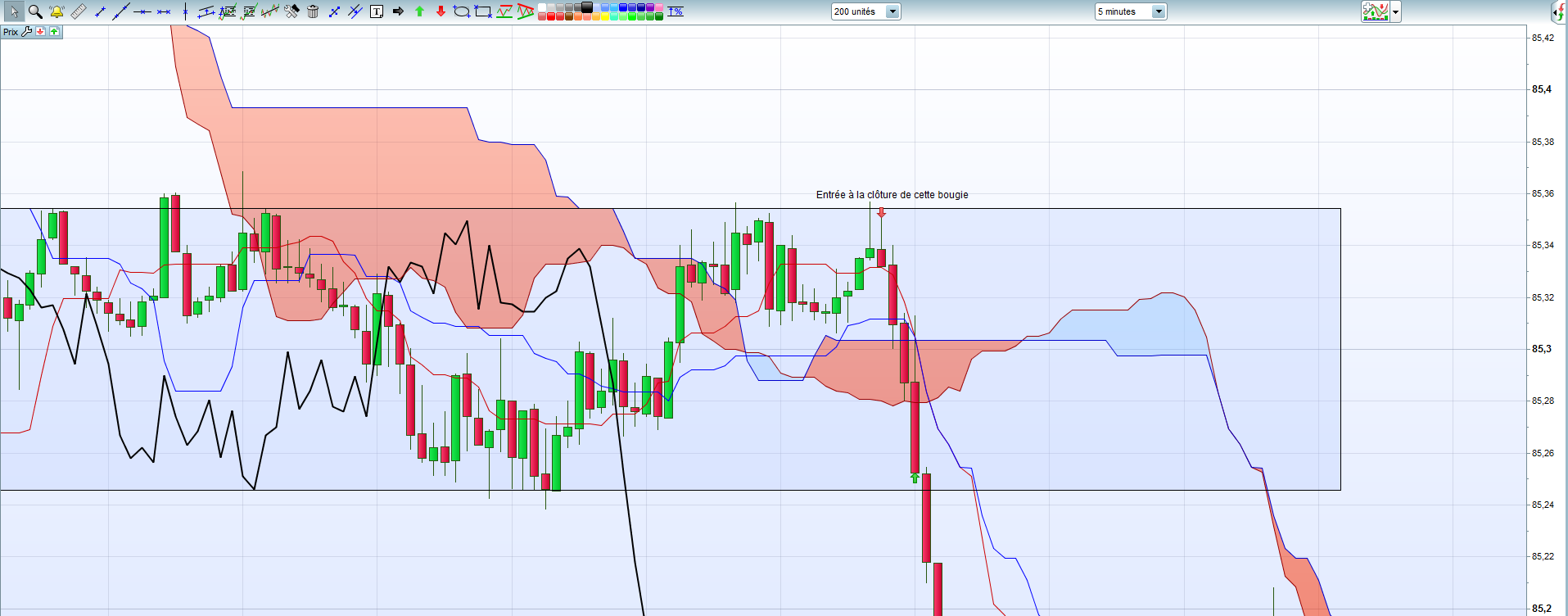
Task: Pick the pink color swatch
Action: 658,7
